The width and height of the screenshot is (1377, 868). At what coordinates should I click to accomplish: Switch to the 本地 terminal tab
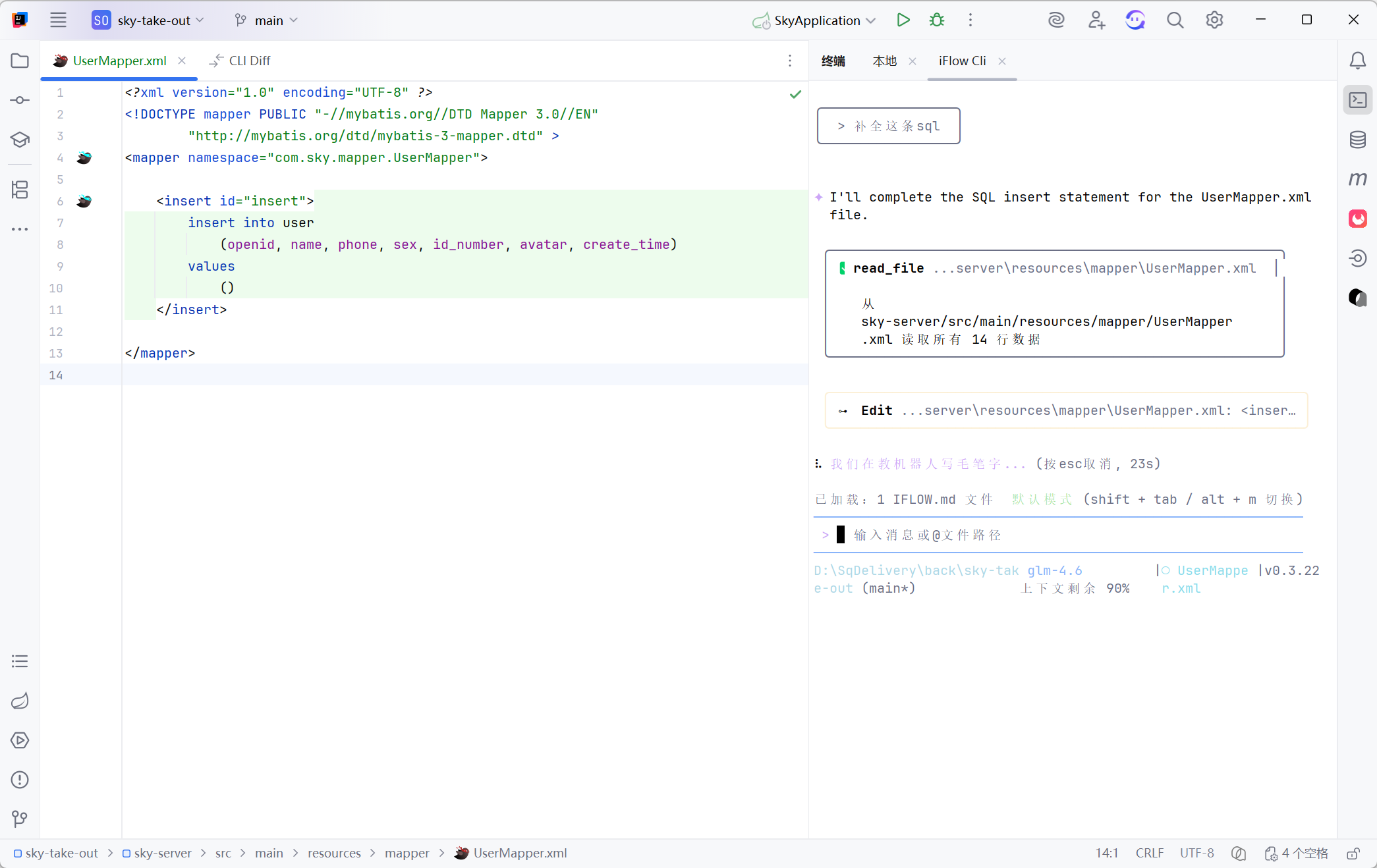pyautogui.click(x=885, y=61)
